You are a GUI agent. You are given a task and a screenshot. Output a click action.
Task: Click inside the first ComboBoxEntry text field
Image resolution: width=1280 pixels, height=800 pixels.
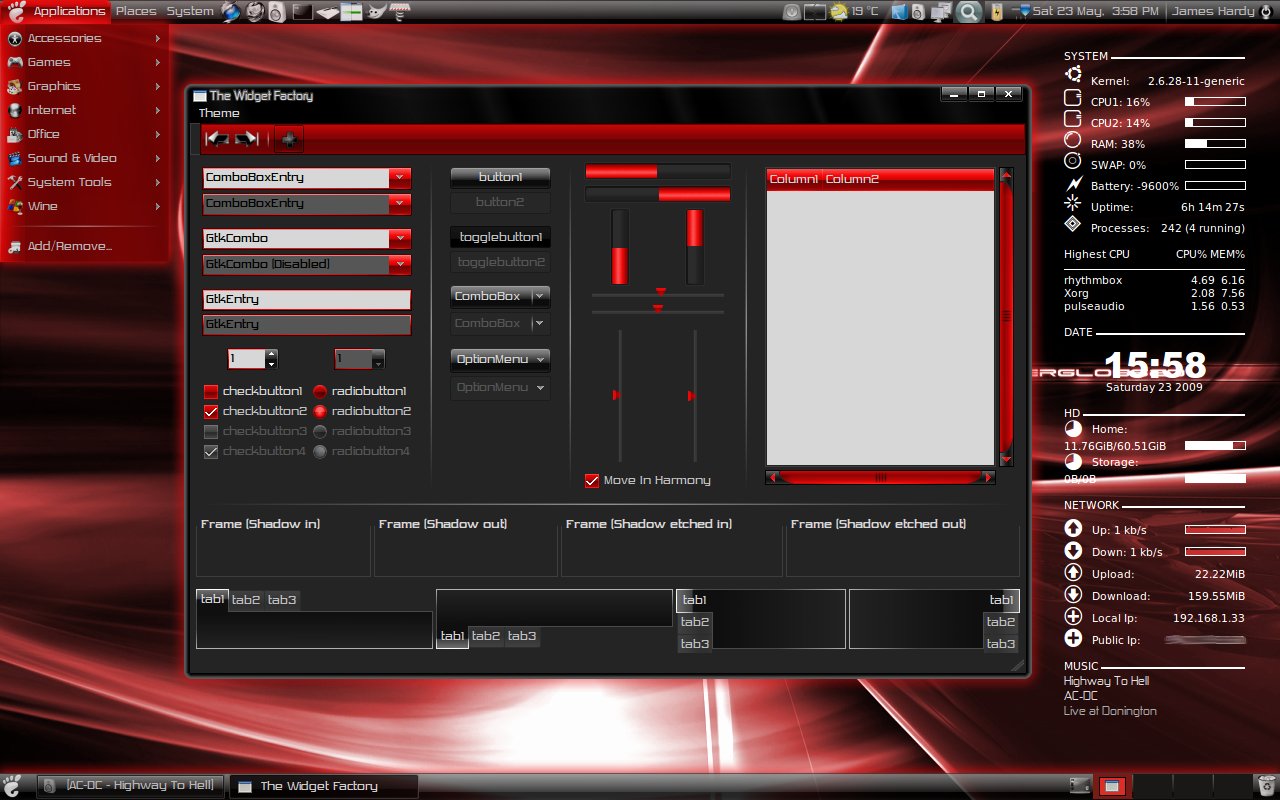click(x=296, y=177)
